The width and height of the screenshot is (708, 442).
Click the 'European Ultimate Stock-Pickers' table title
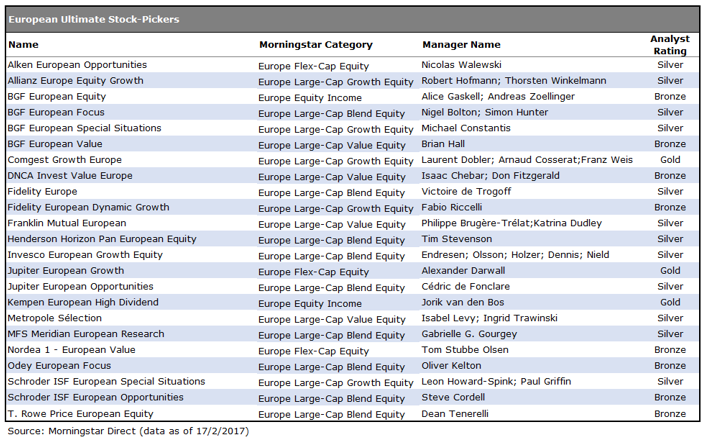point(94,19)
